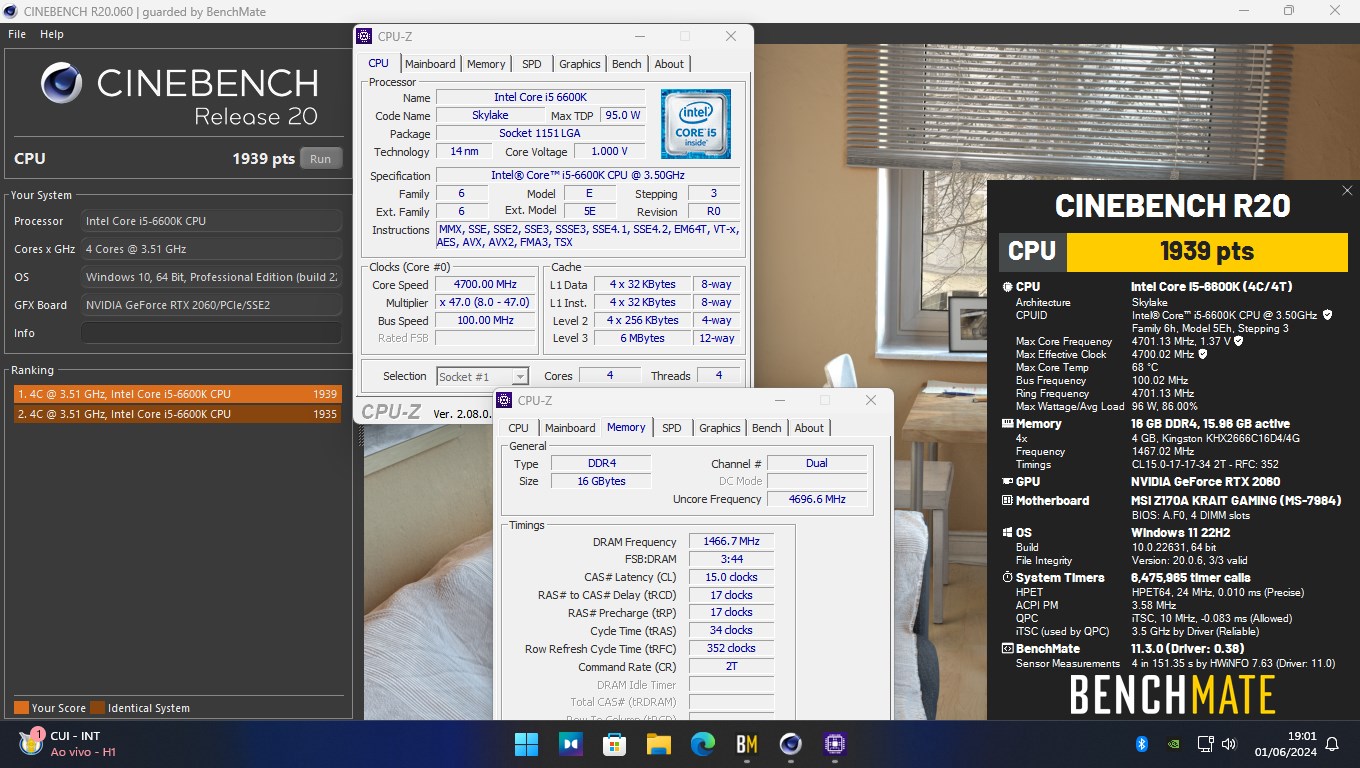
Task: Open Mainboard tab in CPU-Z memory window
Action: [570, 428]
